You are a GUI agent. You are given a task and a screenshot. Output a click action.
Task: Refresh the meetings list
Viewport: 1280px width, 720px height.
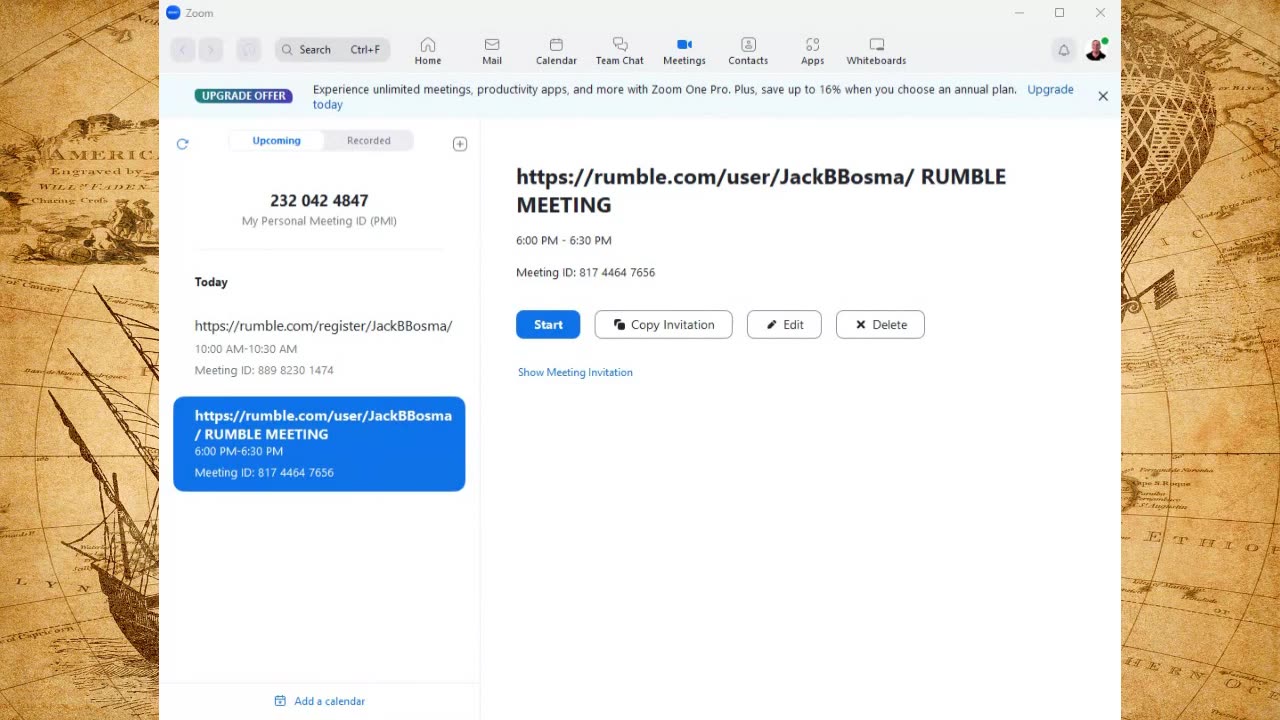pos(182,144)
